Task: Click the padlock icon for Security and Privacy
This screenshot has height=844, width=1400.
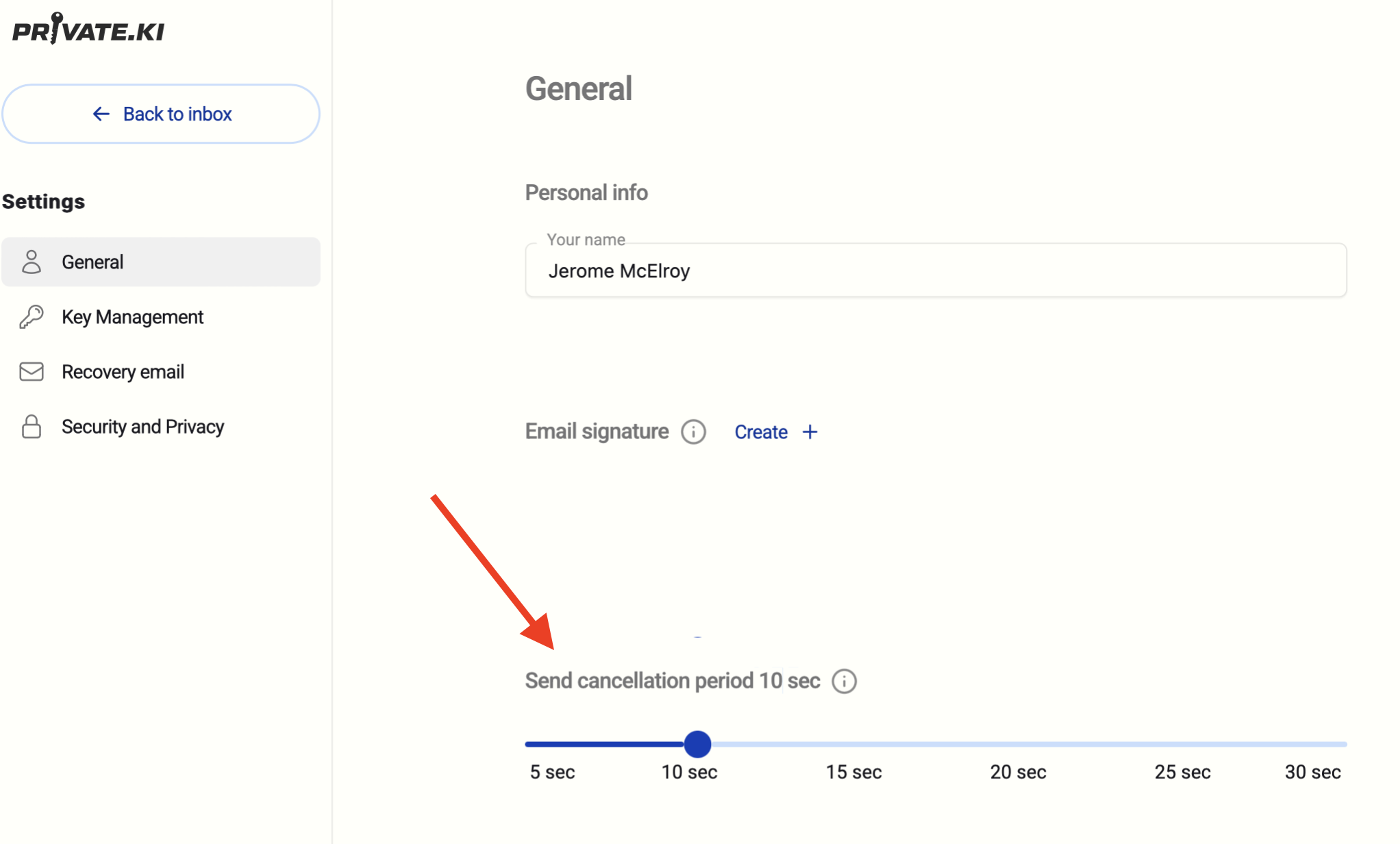Action: (x=32, y=426)
